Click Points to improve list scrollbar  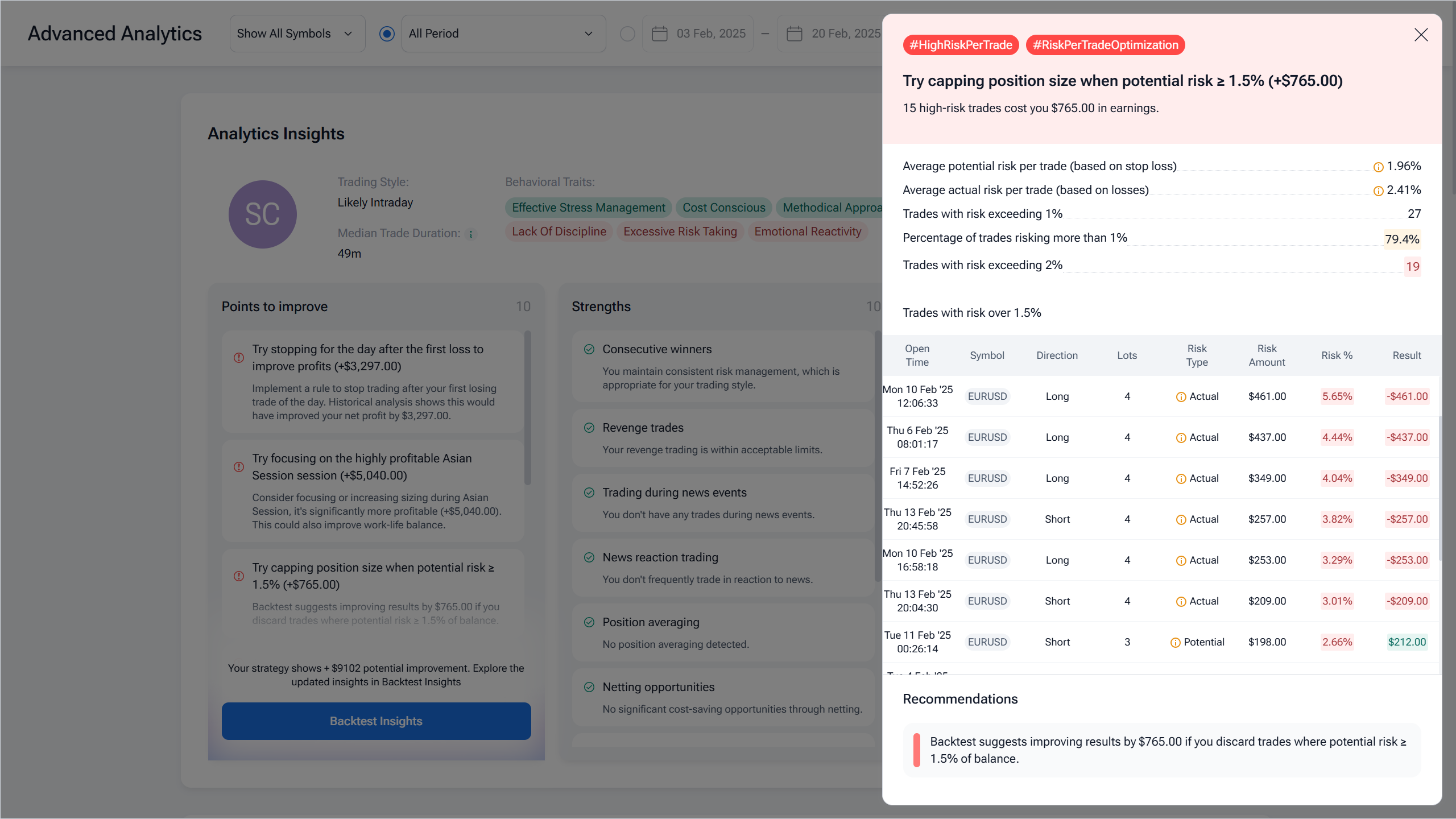coord(527,407)
